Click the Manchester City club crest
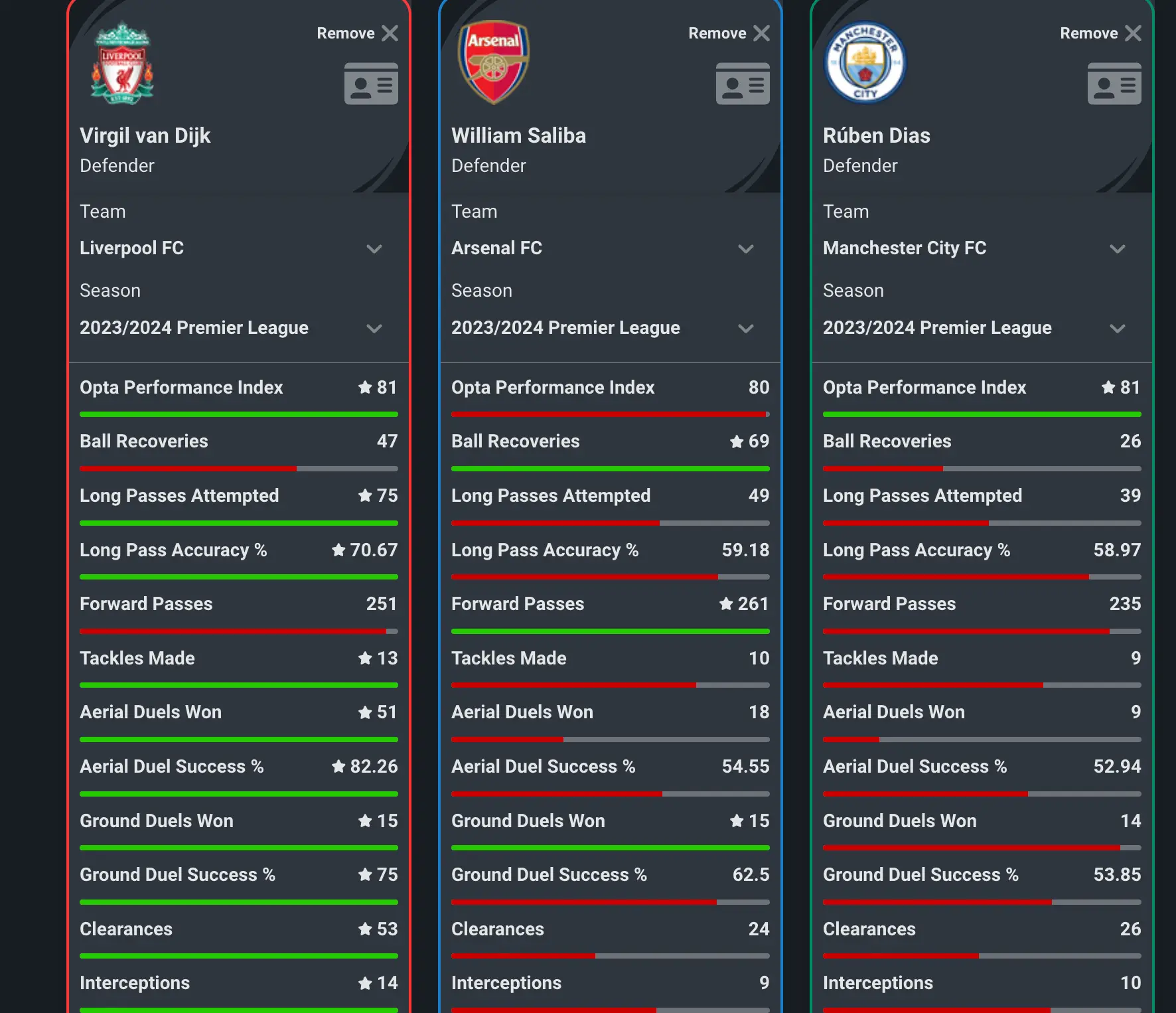The height and width of the screenshot is (1013, 1176). pos(863,64)
